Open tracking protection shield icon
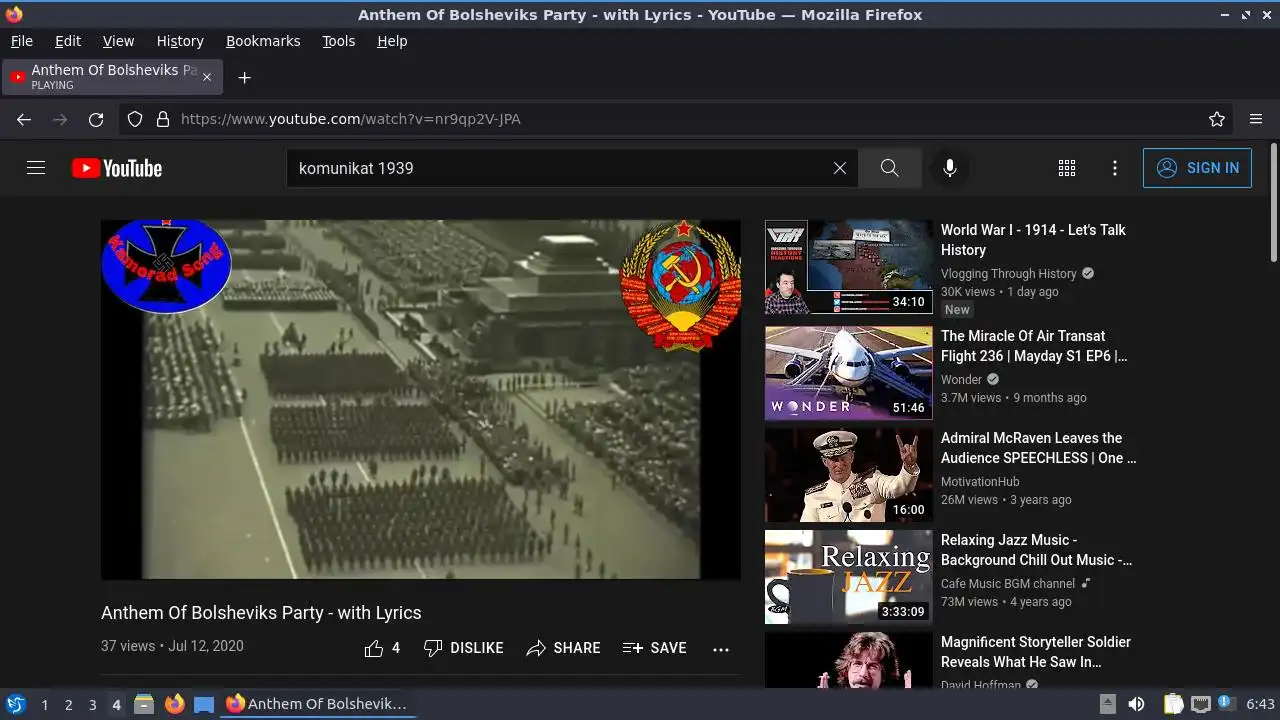The height and width of the screenshot is (720, 1280). [x=135, y=119]
